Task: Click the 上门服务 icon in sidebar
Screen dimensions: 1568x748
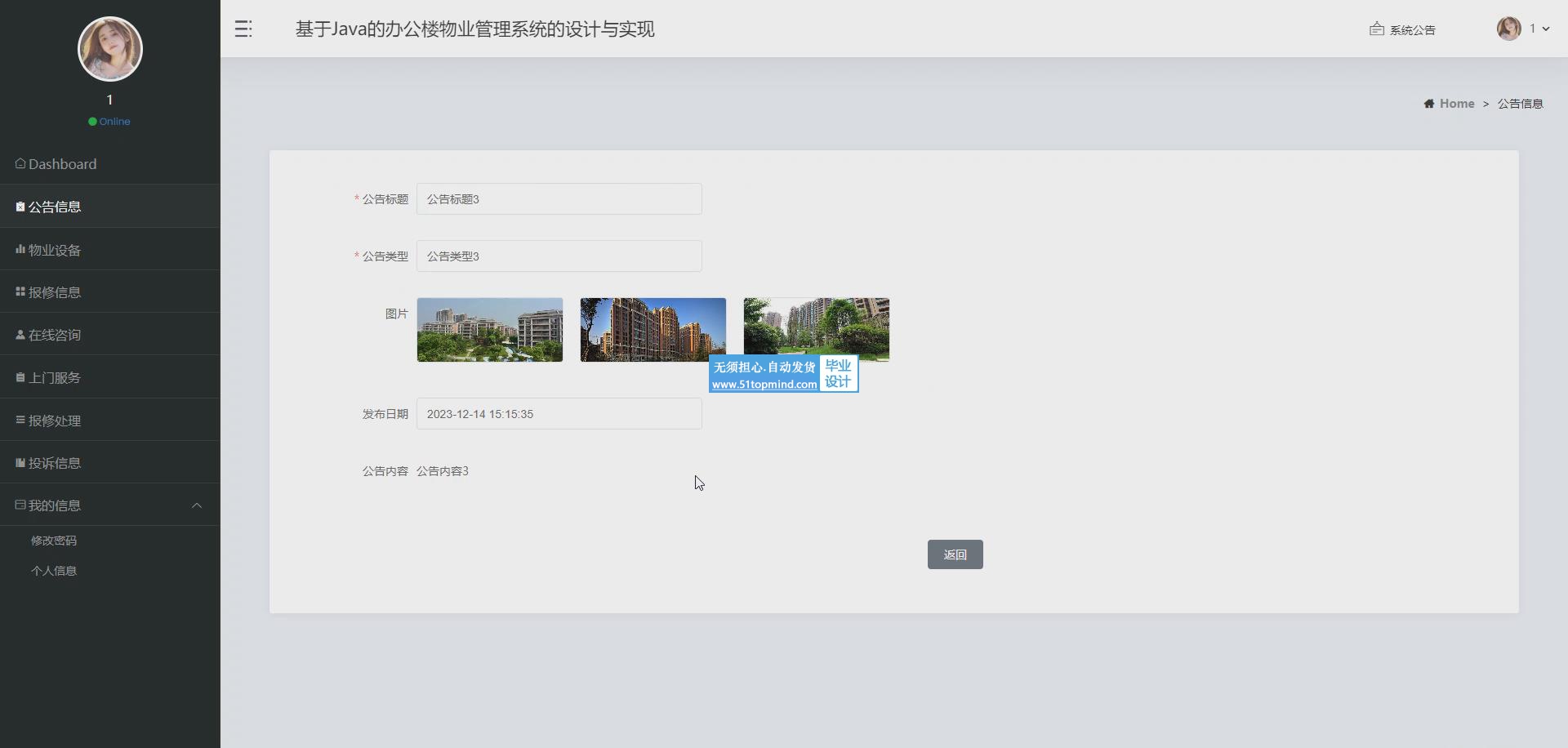Action: coord(20,377)
